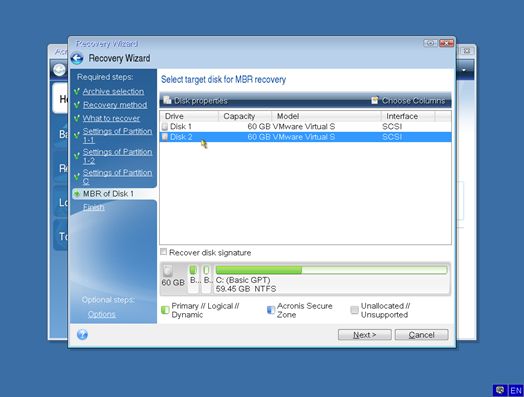Screen dimensions: 524x397
Task: Jump to the Finish step
Action: click(94, 207)
